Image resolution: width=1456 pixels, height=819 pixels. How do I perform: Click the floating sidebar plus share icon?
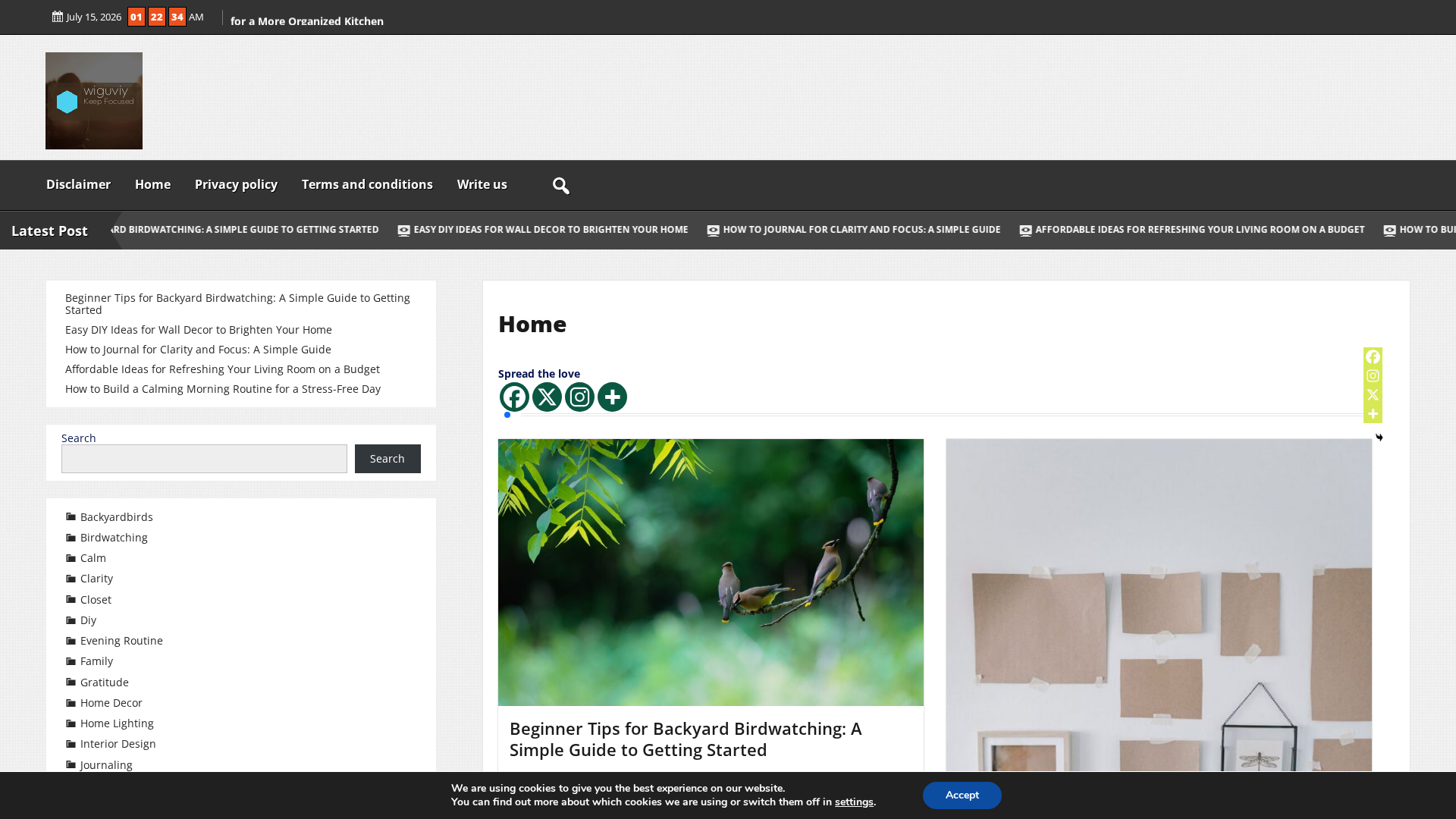coord(1373,414)
